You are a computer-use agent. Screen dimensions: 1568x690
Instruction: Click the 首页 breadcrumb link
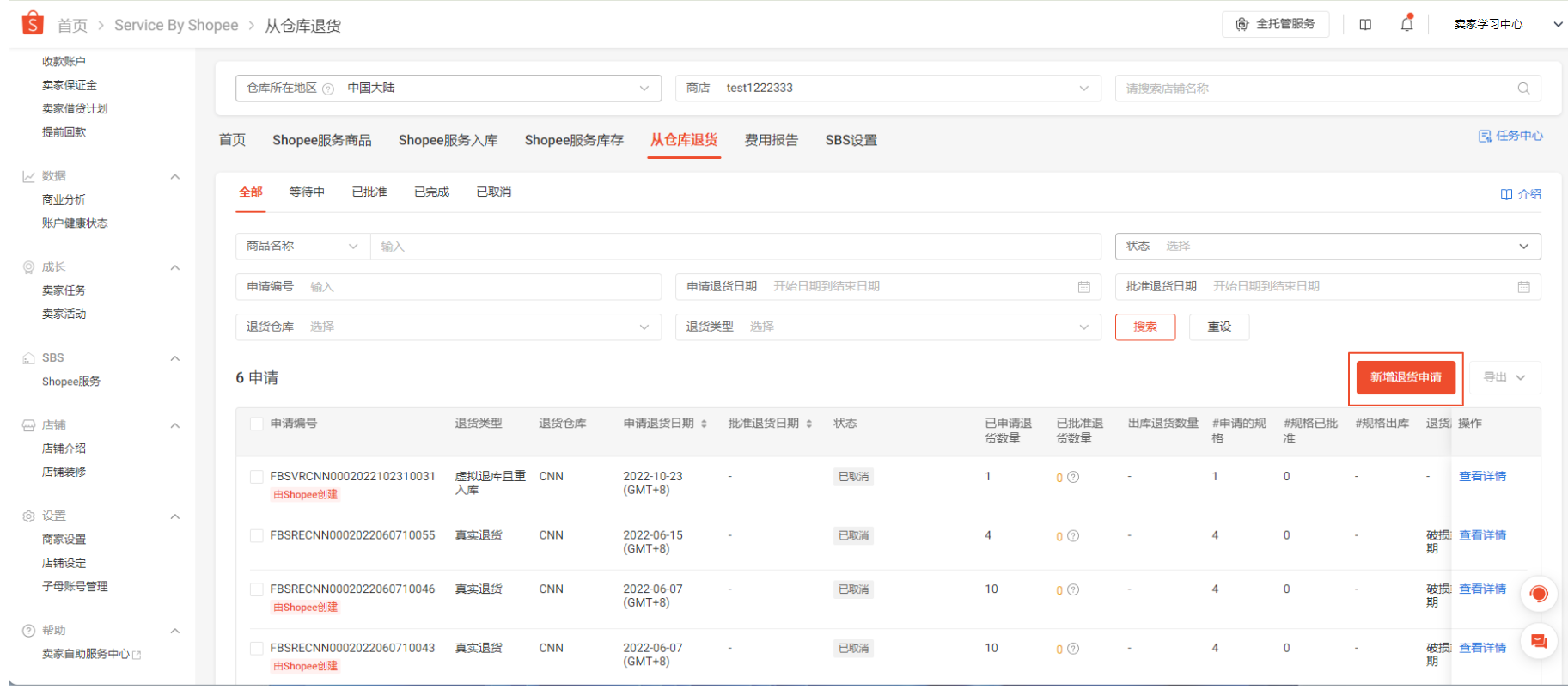coord(72,26)
